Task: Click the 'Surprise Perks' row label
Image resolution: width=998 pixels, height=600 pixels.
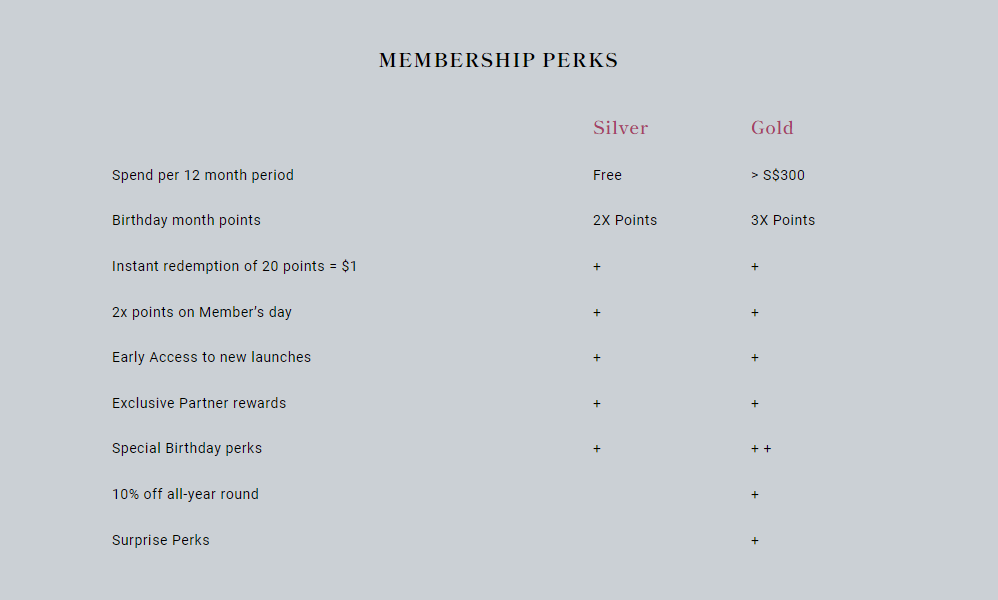Action: click(x=161, y=540)
